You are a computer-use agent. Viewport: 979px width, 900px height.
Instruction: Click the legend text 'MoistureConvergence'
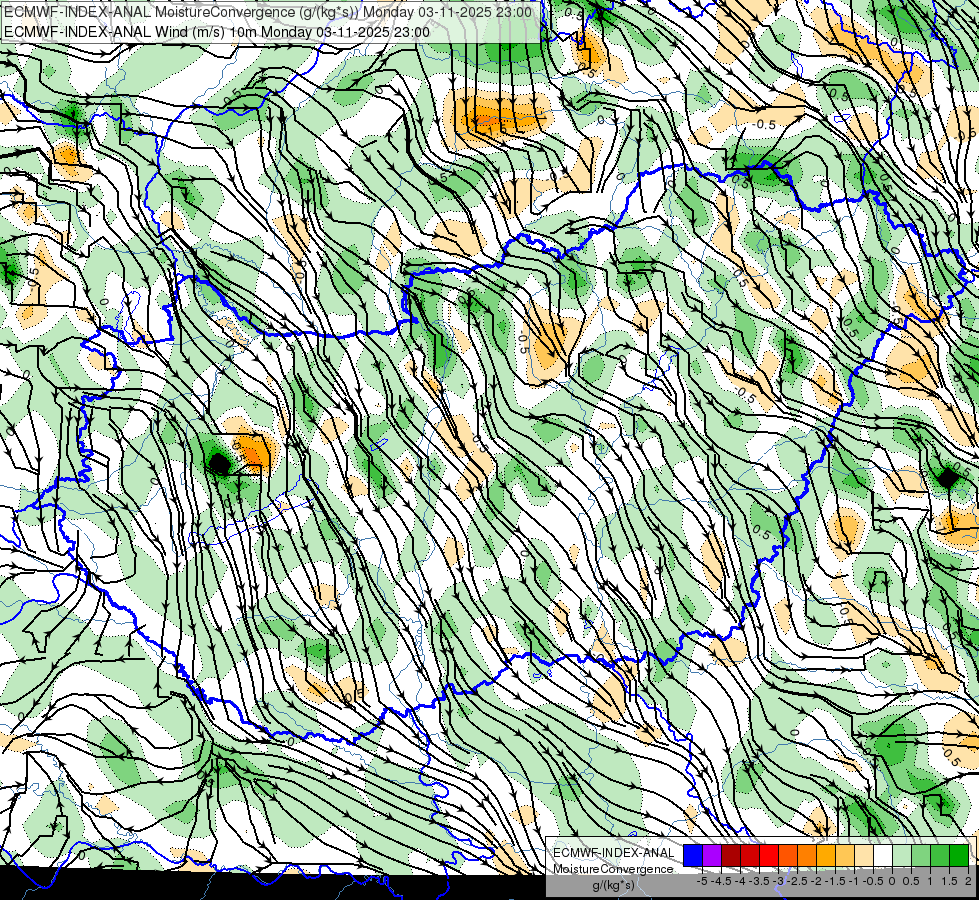click(613, 869)
